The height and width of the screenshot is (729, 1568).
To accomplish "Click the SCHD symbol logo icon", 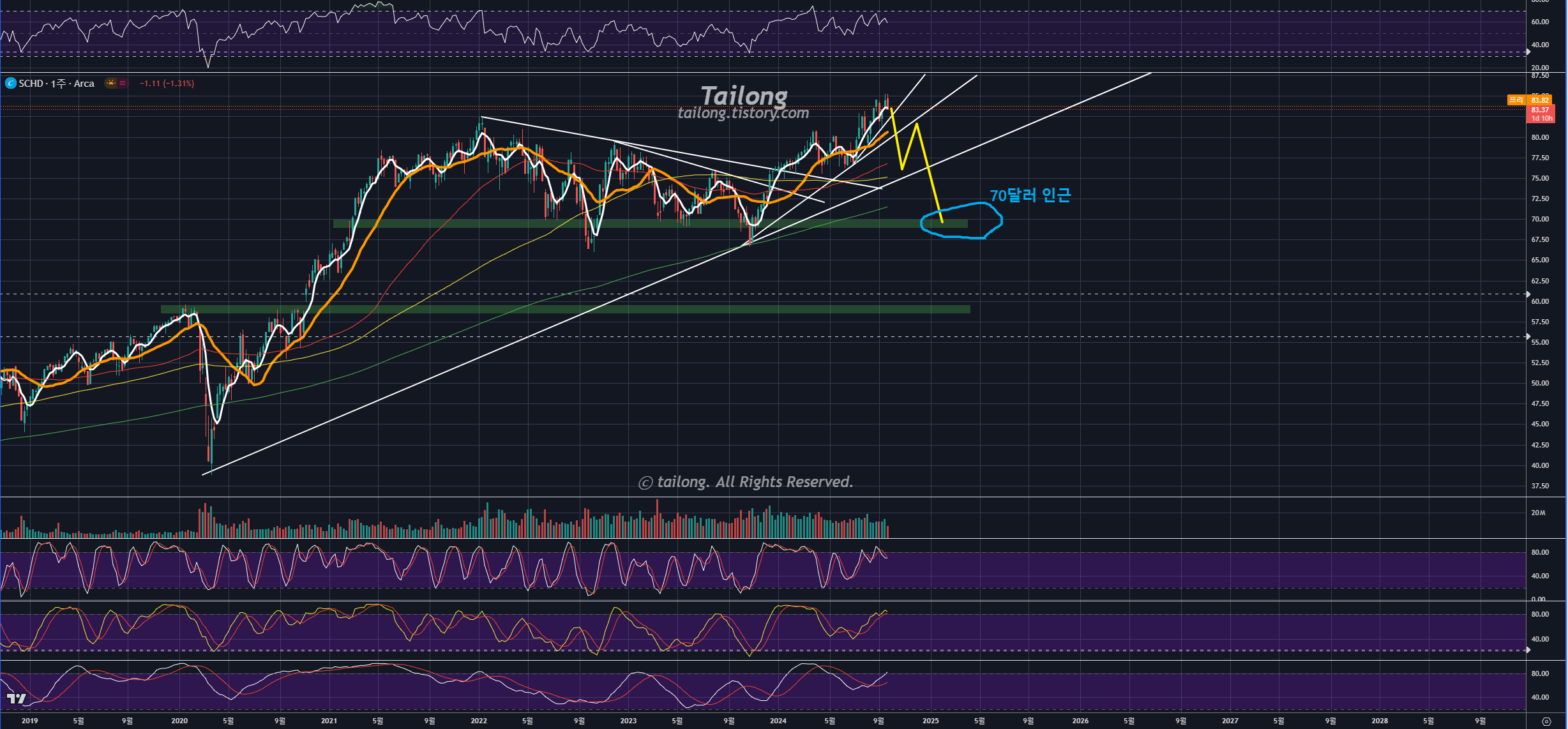I will [10, 84].
